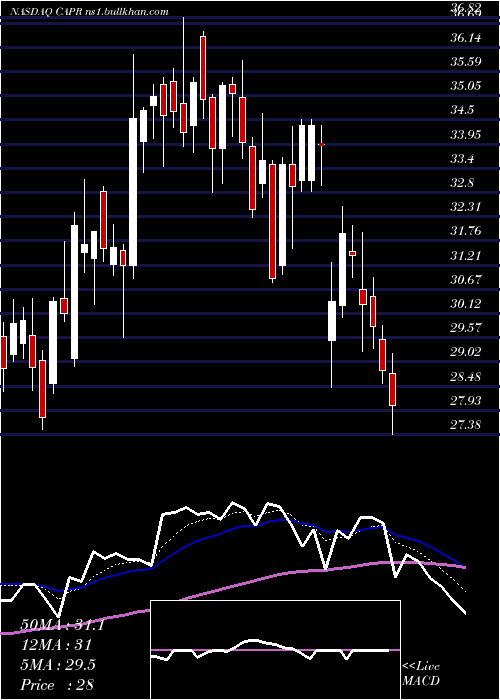Click the 12MA : 31 readout
The width and height of the screenshot is (500, 700).
[56, 645]
